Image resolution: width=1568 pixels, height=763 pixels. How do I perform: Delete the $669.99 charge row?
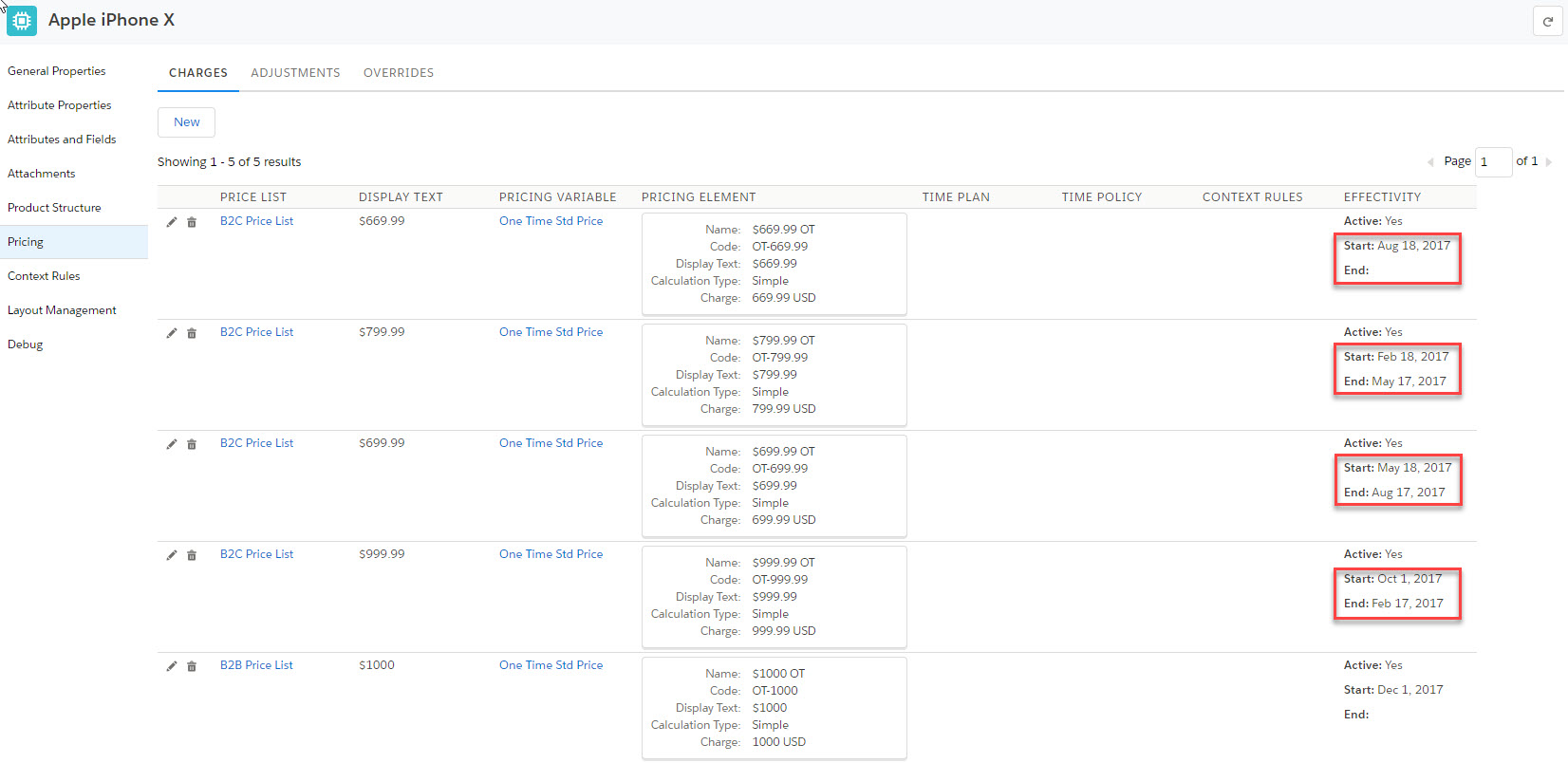tap(192, 222)
